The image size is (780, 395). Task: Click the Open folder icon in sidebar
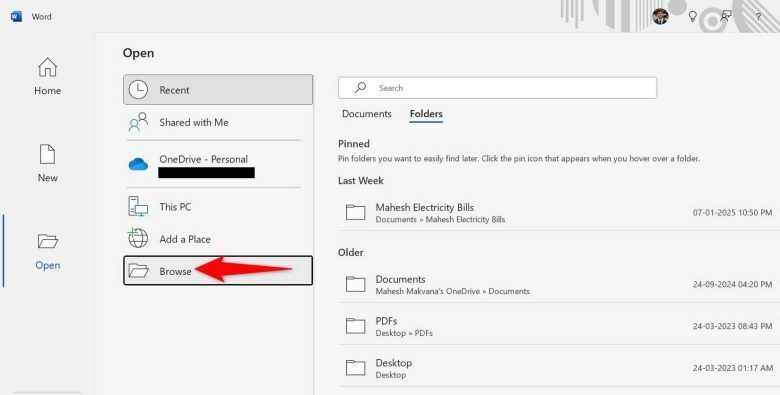click(48, 241)
